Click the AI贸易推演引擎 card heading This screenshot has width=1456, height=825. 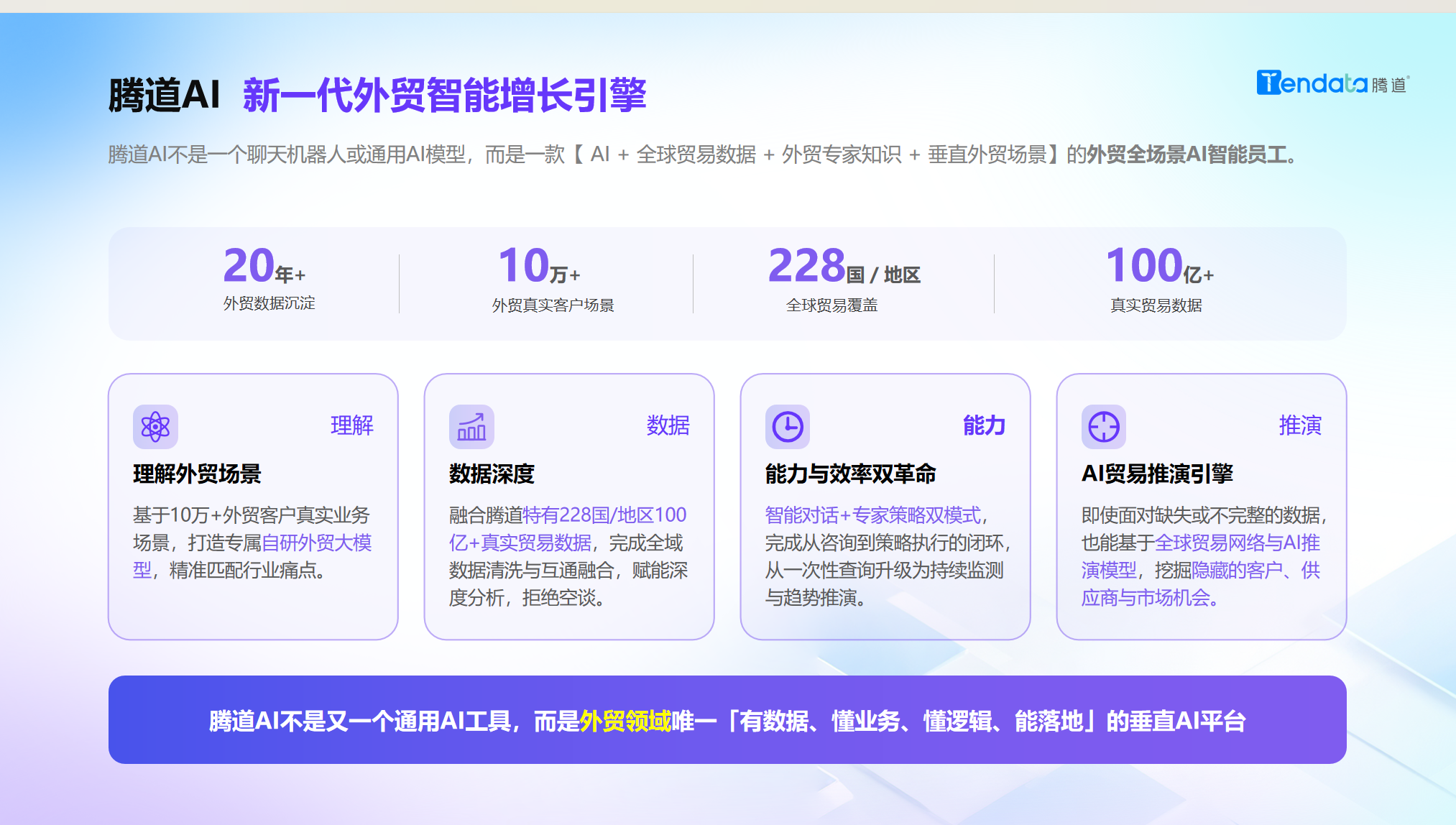point(1158,474)
